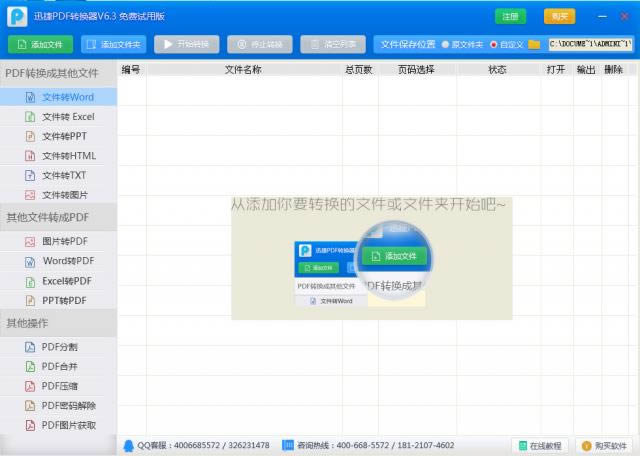The width and height of the screenshot is (640, 456).
Task: Click the save path input field
Action: [591, 44]
